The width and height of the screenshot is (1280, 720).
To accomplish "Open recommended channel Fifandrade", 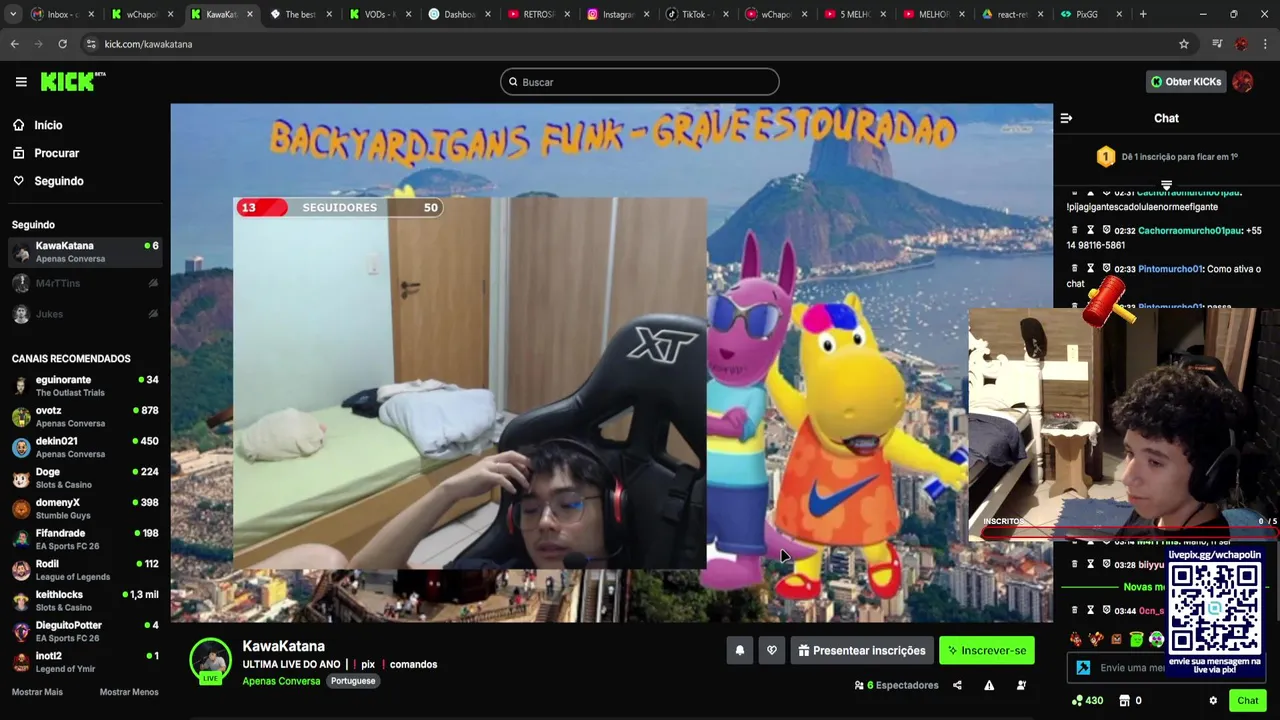I will click(85, 540).
